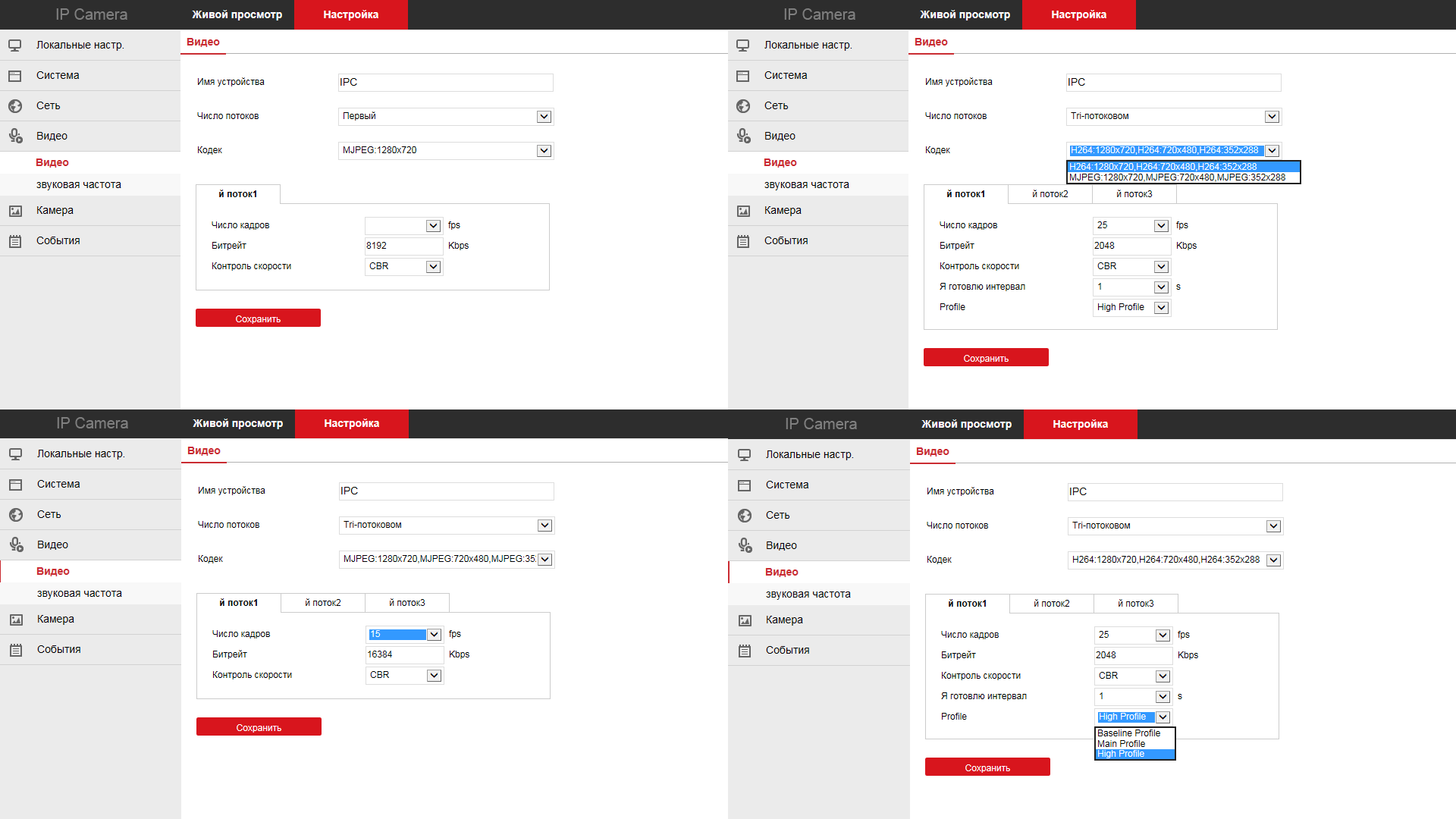
Task: Click Камера picture icon in bottom-right panel
Action: (x=745, y=620)
